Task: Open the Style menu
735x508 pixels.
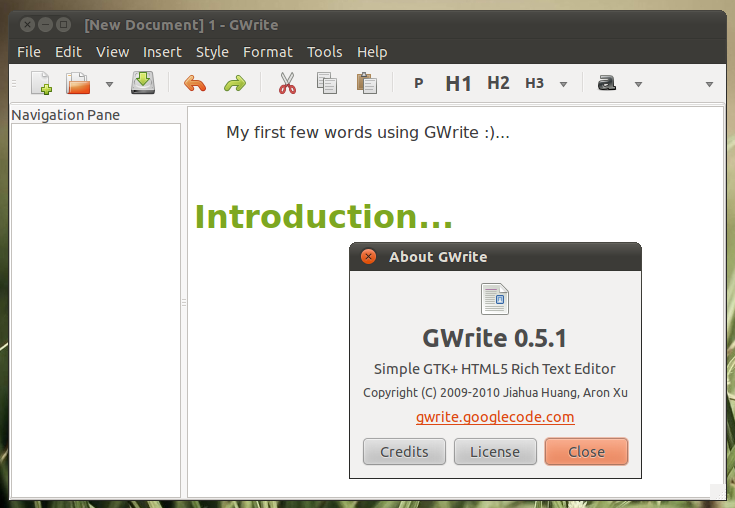Action: 212,52
